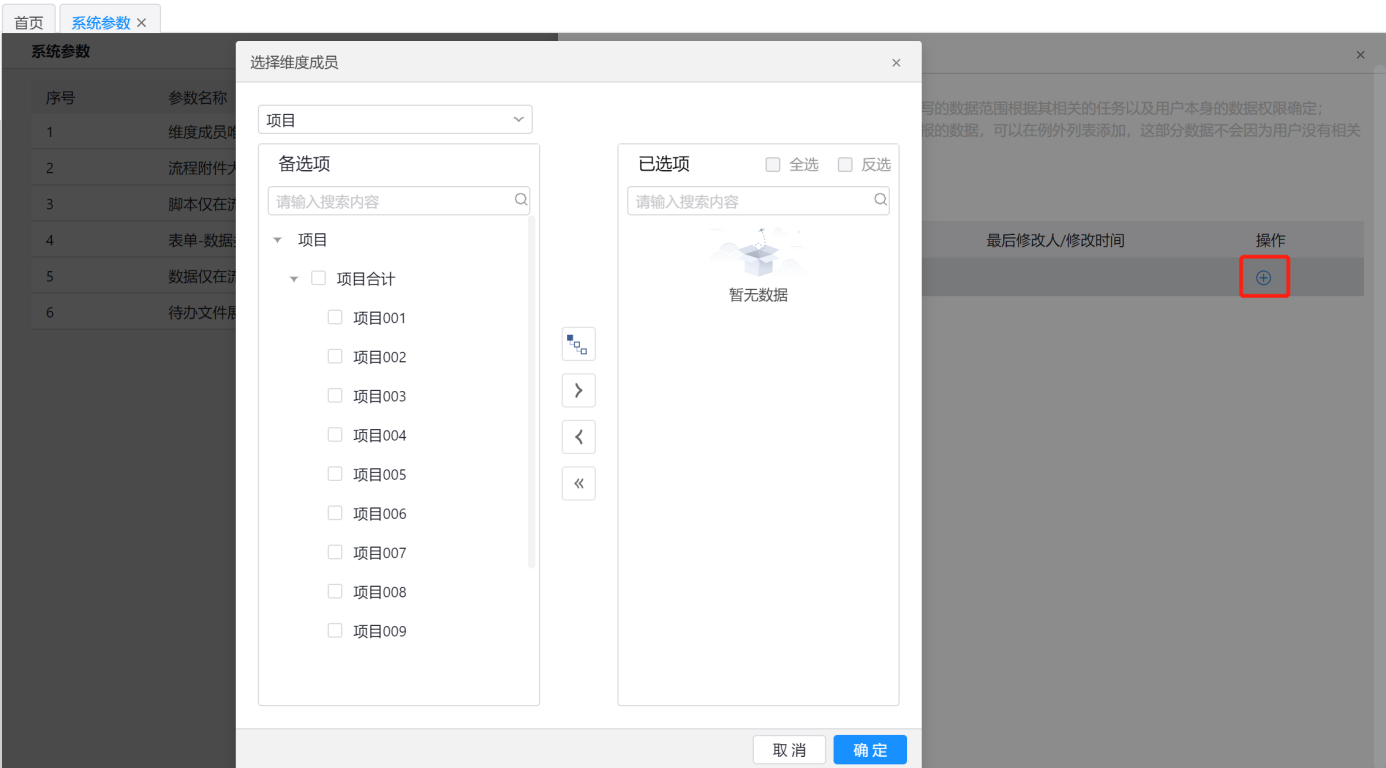Click search icon in 已选项 search box
The image size is (1386, 768).
tap(880, 200)
